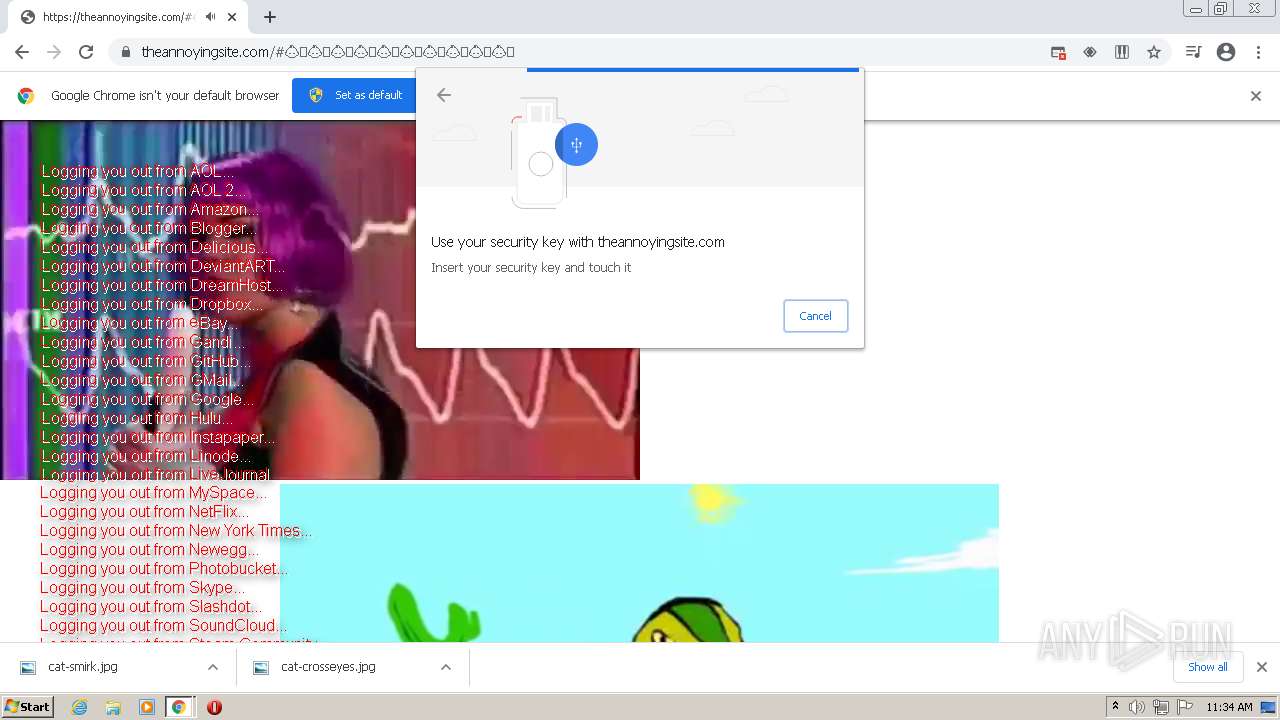Dismiss the default browser infobar
1280x720 pixels.
[x=1256, y=96]
